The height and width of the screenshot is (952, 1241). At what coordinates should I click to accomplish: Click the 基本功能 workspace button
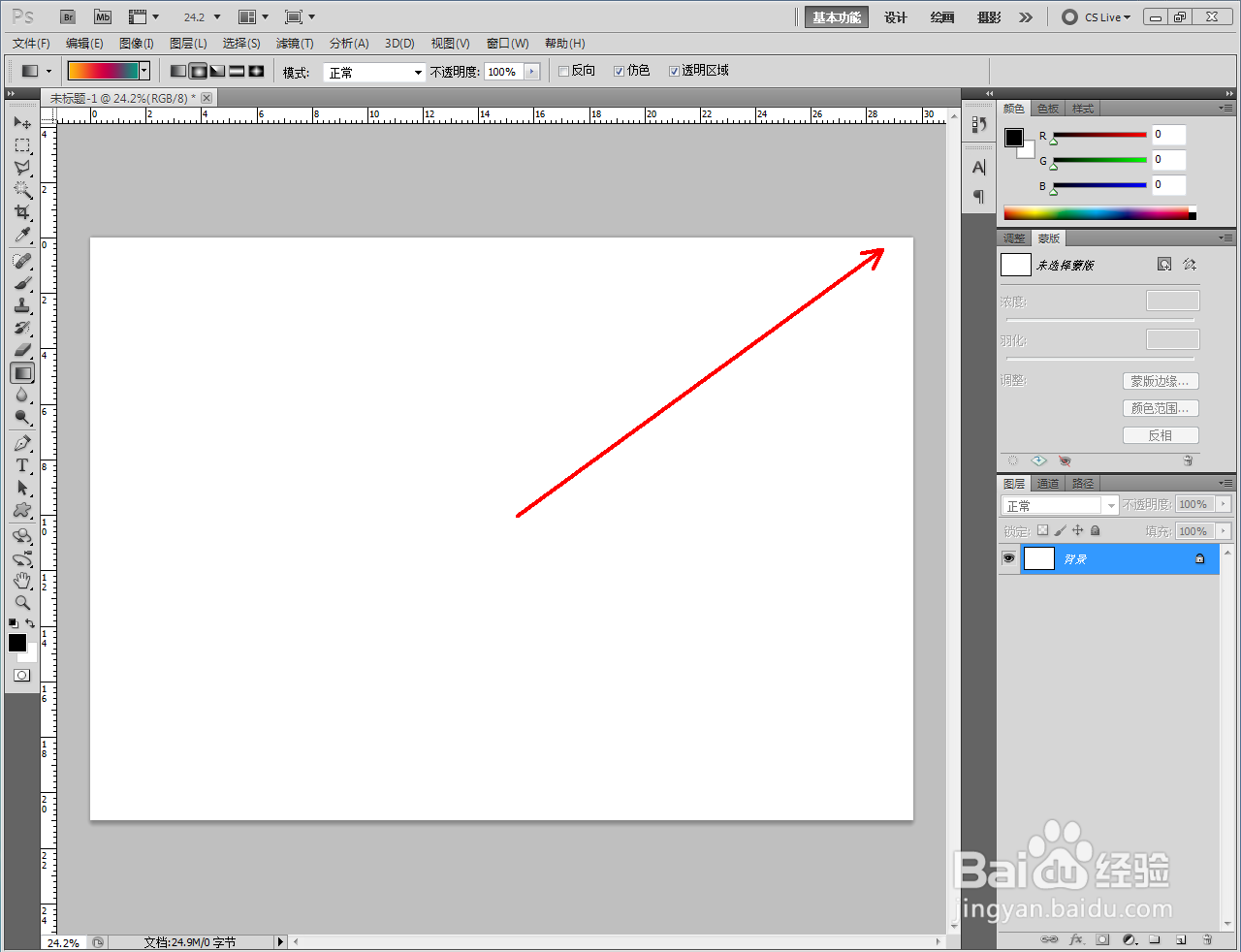(x=837, y=17)
